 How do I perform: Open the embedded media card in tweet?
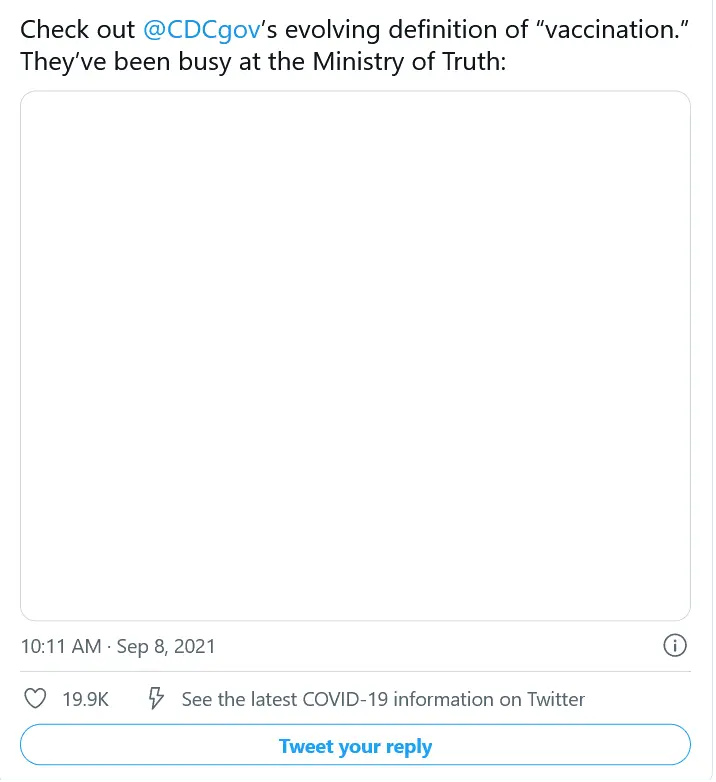[355, 355]
